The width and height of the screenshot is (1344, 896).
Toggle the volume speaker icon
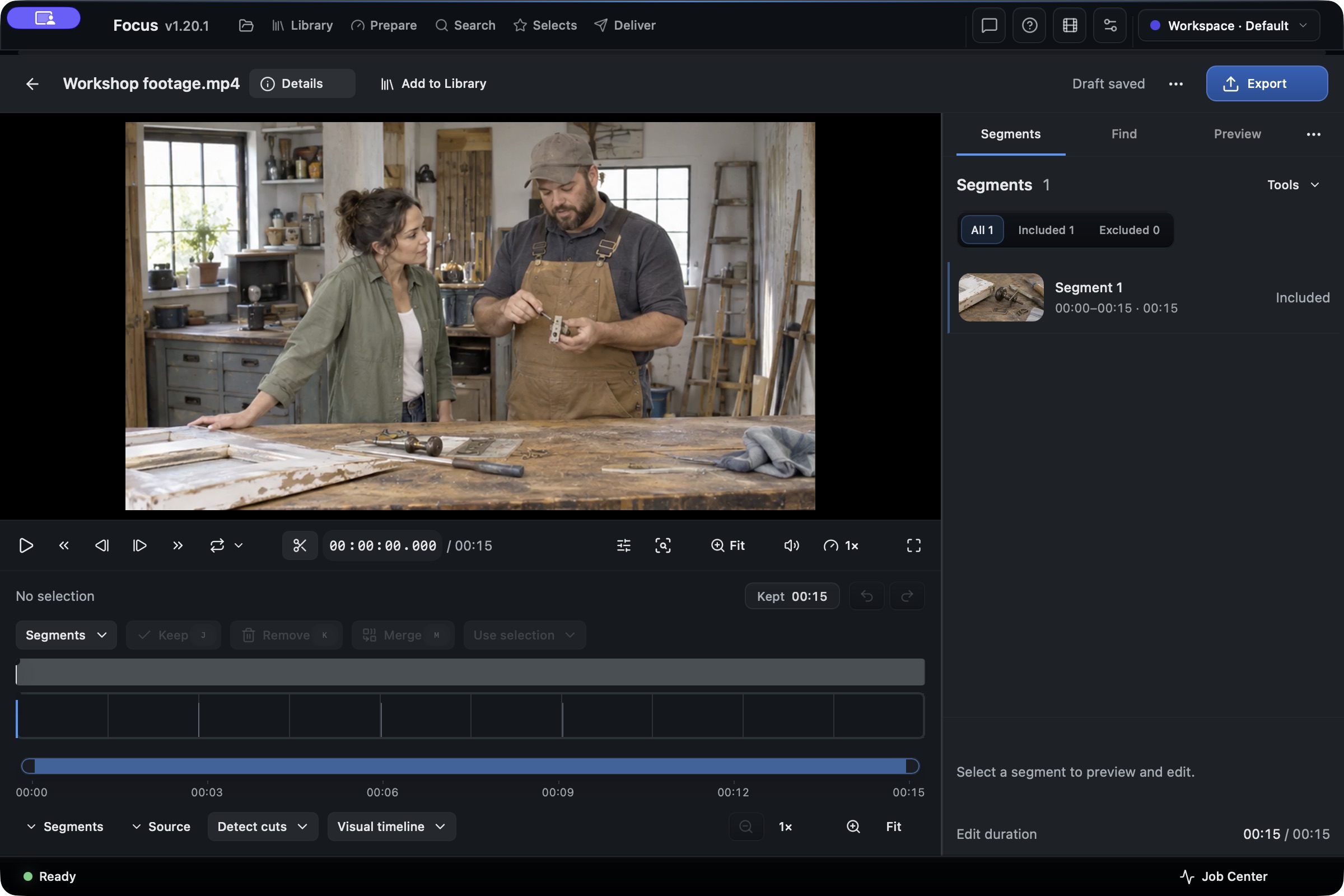[791, 545]
